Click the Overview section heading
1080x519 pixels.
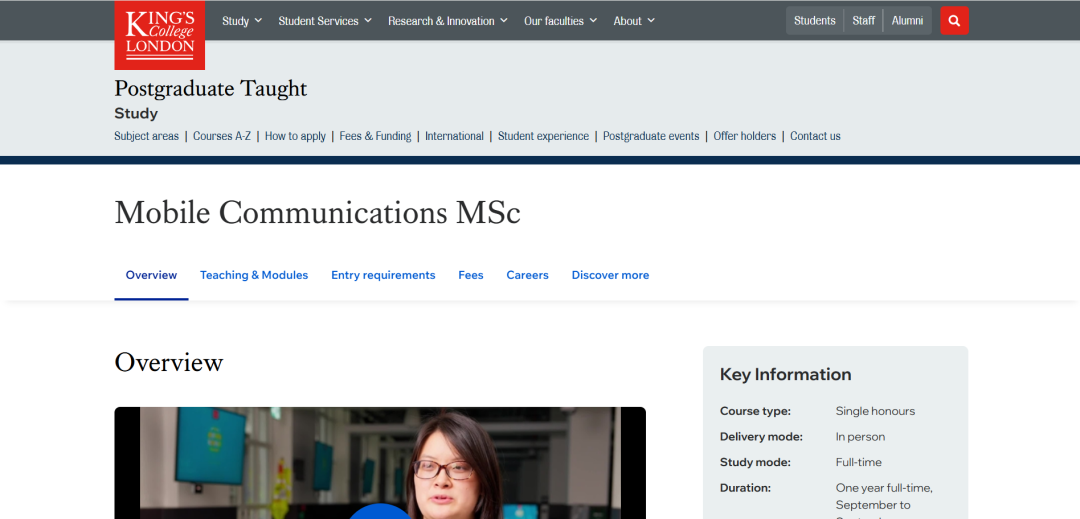(169, 363)
